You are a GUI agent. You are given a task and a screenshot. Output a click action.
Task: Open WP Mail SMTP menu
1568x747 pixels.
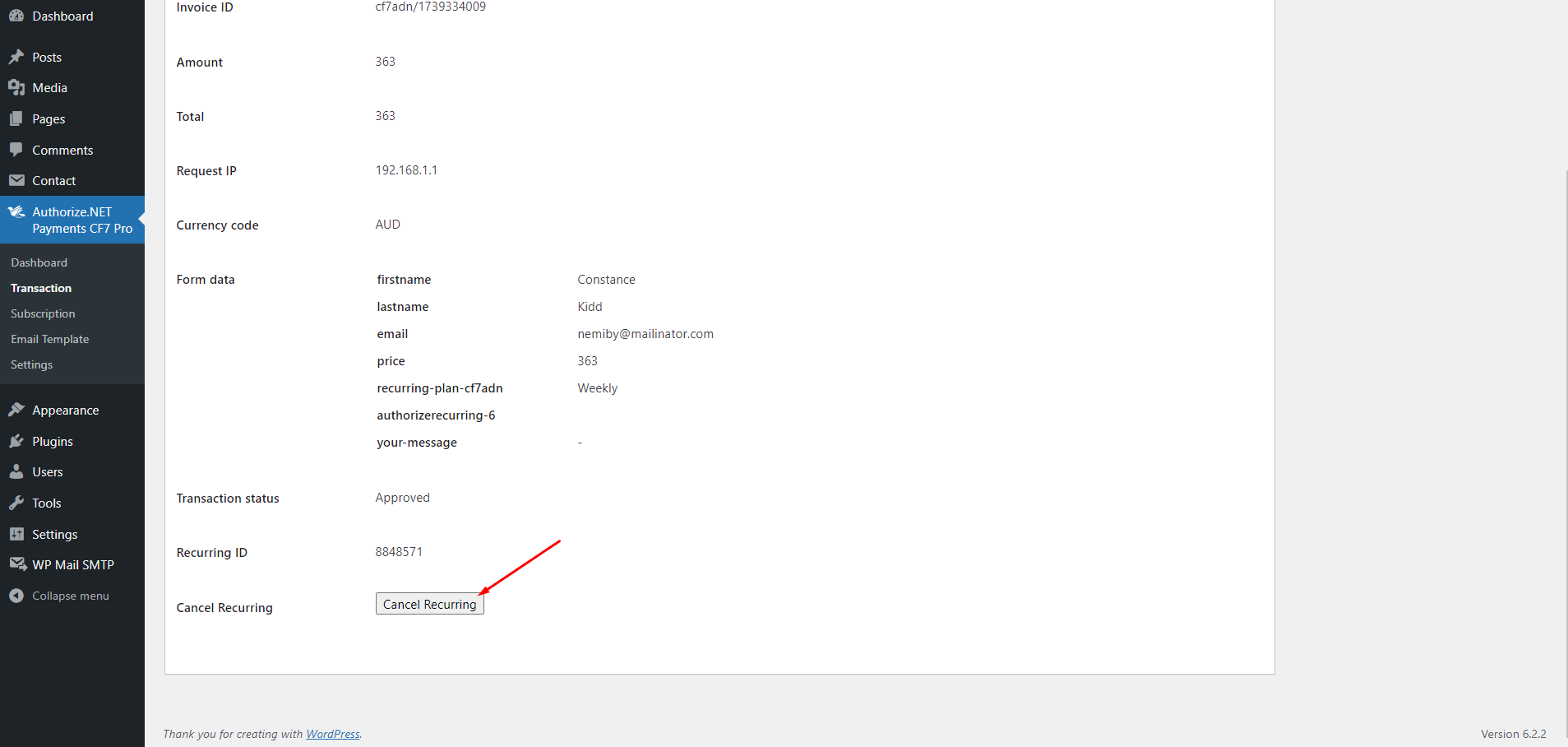[x=72, y=565]
